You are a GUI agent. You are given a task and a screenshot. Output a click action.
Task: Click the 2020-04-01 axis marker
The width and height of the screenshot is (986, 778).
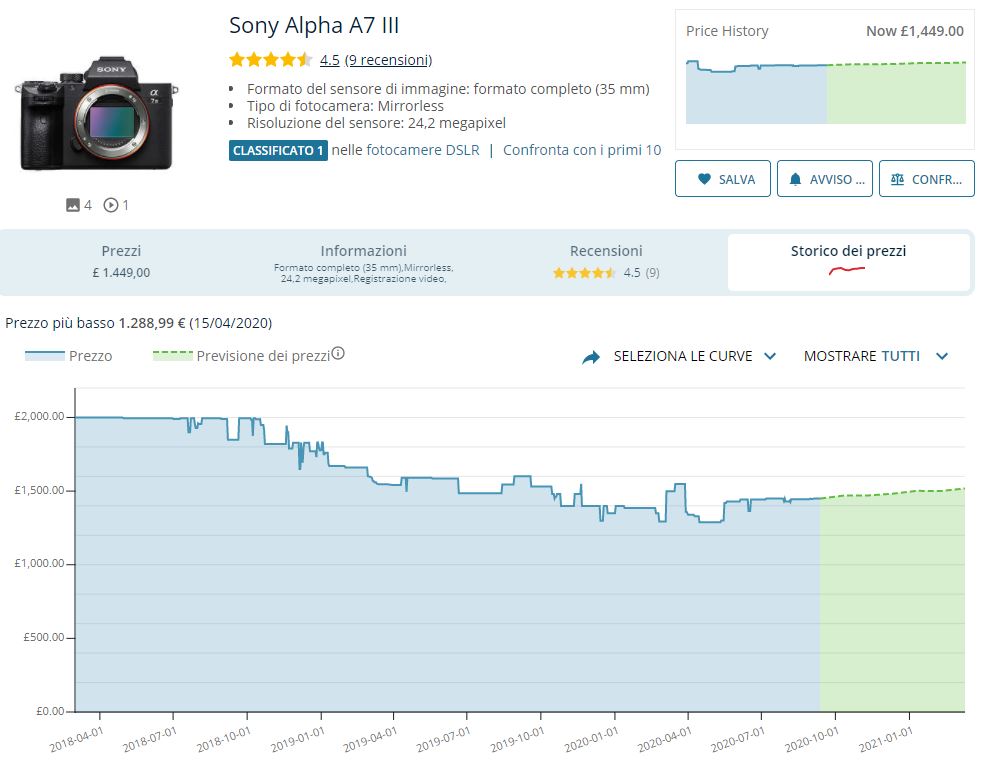click(x=665, y=740)
